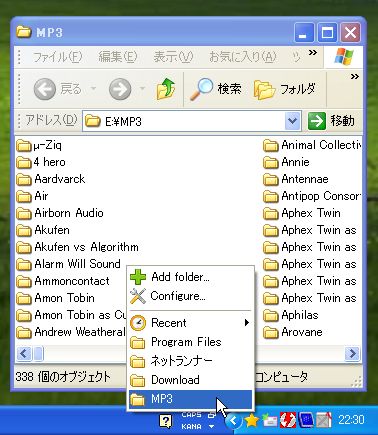Select the Akufen vs Algorithm folder

(x=78, y=247)
